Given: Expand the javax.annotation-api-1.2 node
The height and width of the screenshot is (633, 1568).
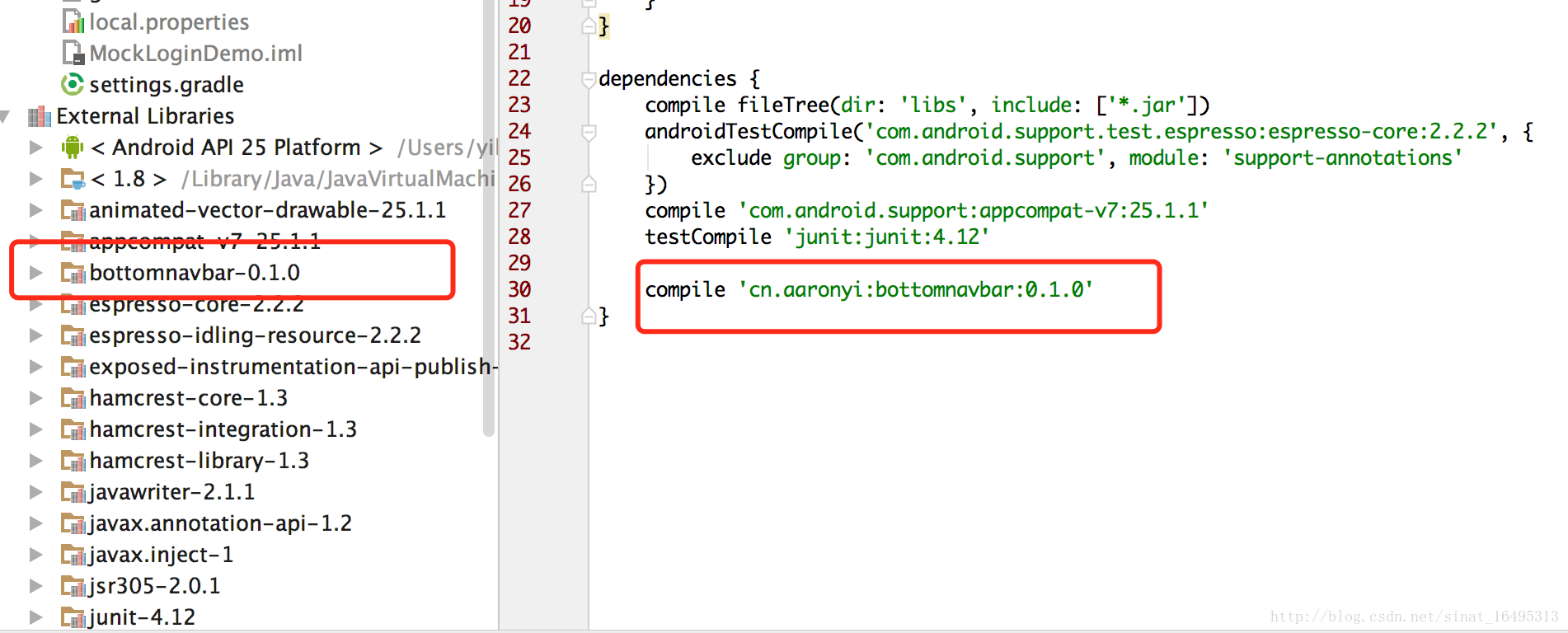Looking at the screenshot, I should (36, 523).
